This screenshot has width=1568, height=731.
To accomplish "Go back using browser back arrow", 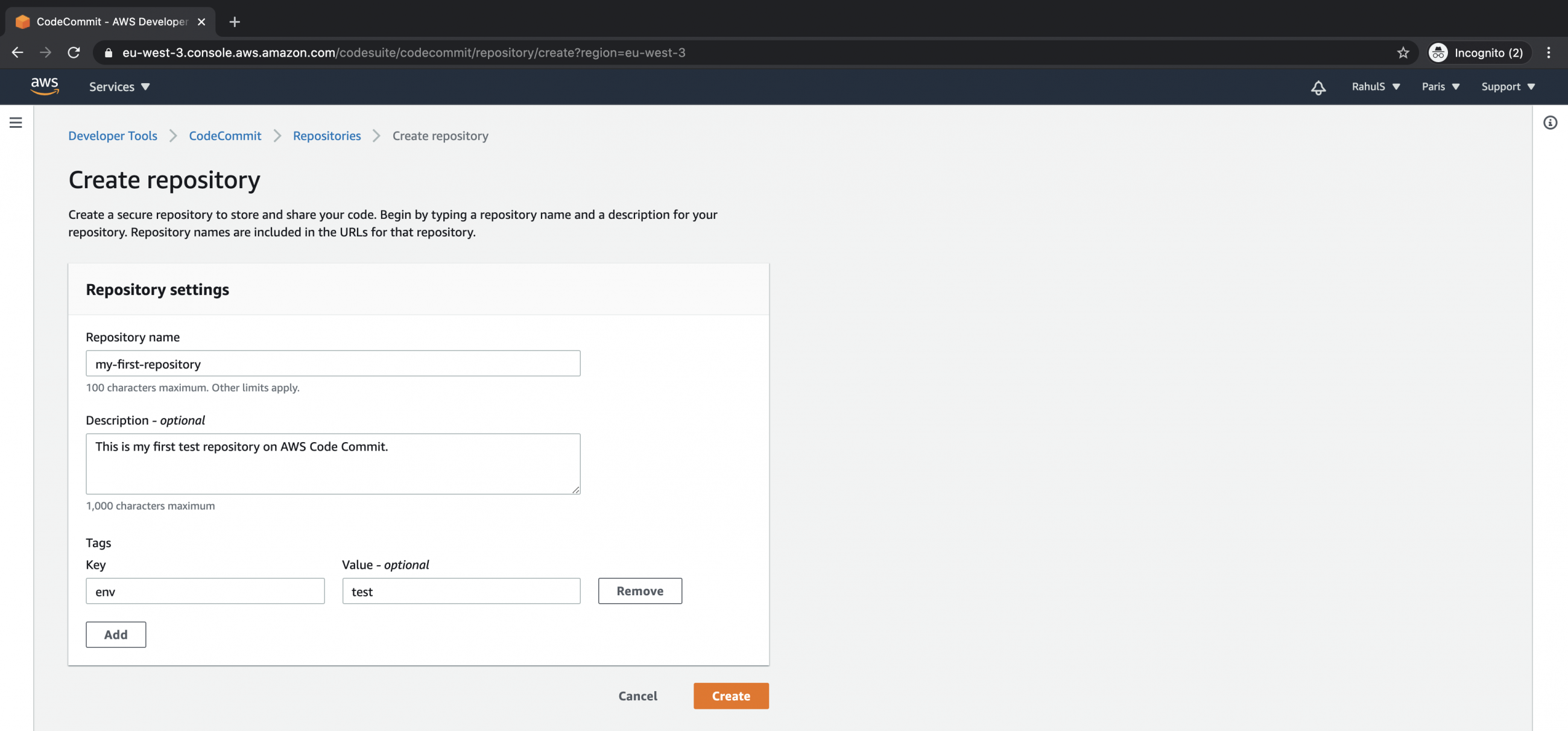I will [x=17, y=52].
